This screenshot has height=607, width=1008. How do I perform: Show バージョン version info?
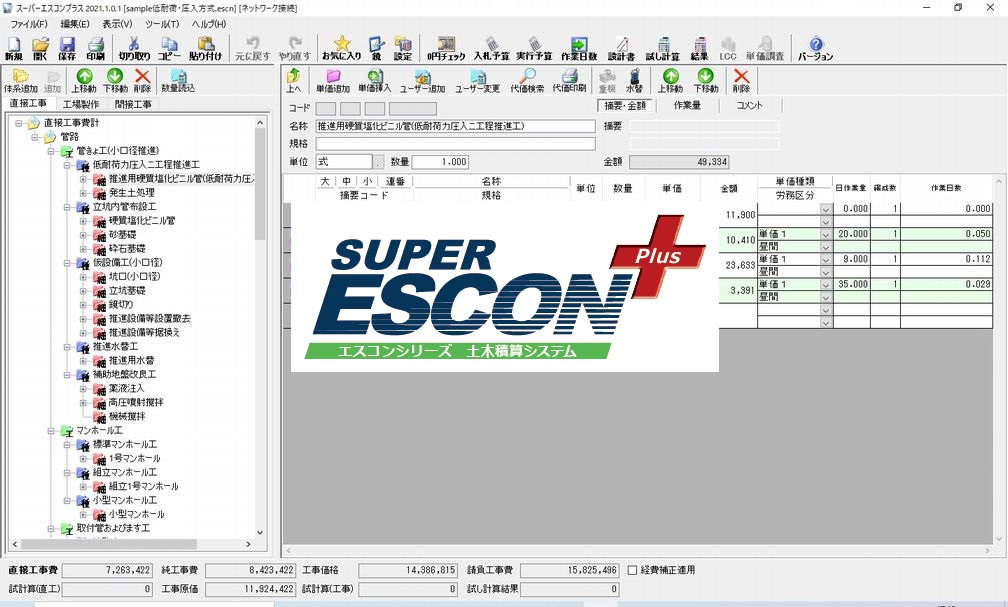click(816, 49)
